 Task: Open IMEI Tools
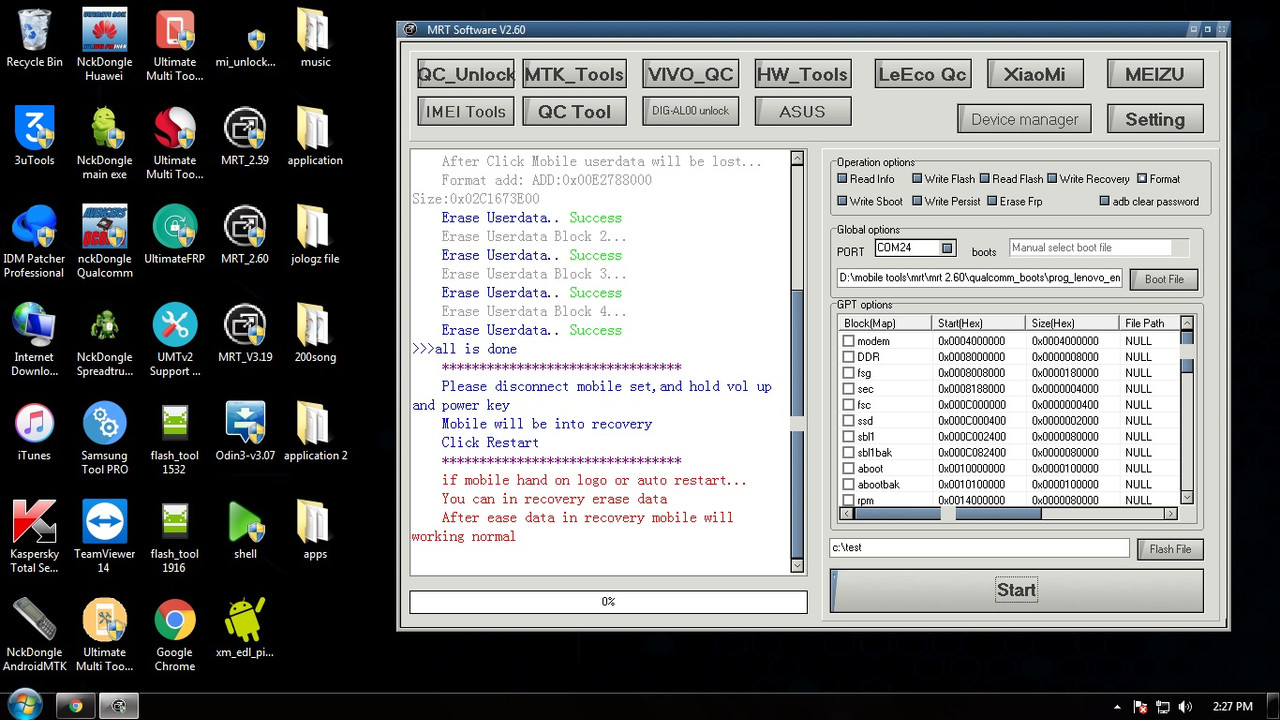point(466,111)
